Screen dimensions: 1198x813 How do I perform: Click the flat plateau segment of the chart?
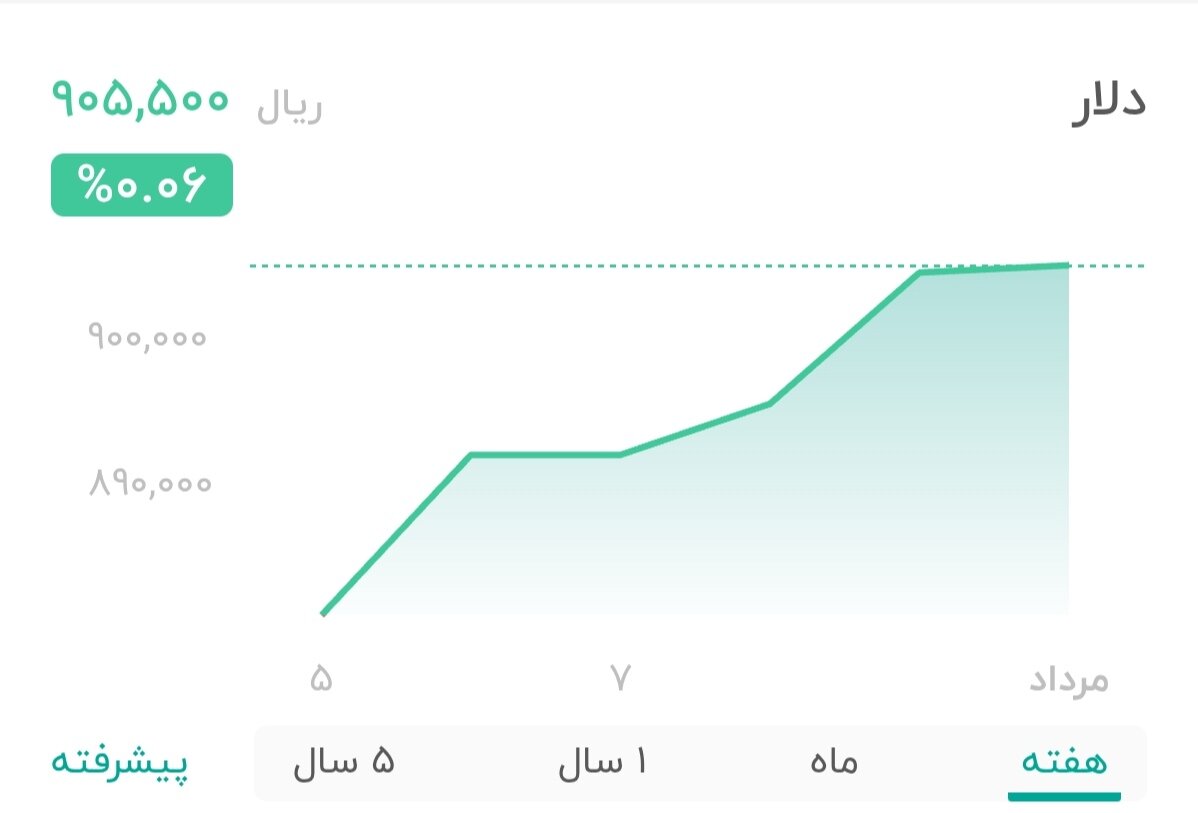pos(545,455)
